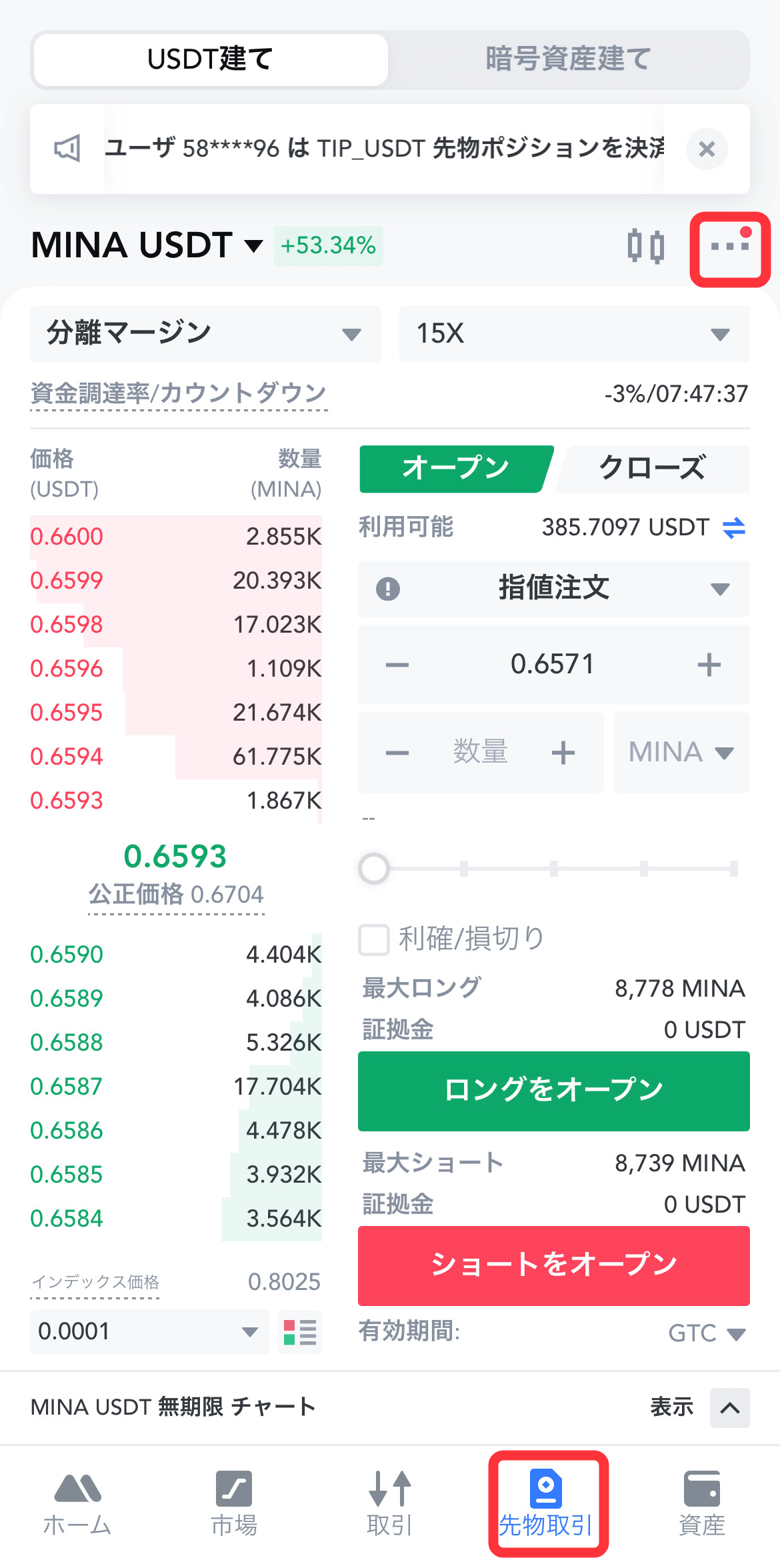Go to the ホーム home tab

click(x=77, y=1504)
